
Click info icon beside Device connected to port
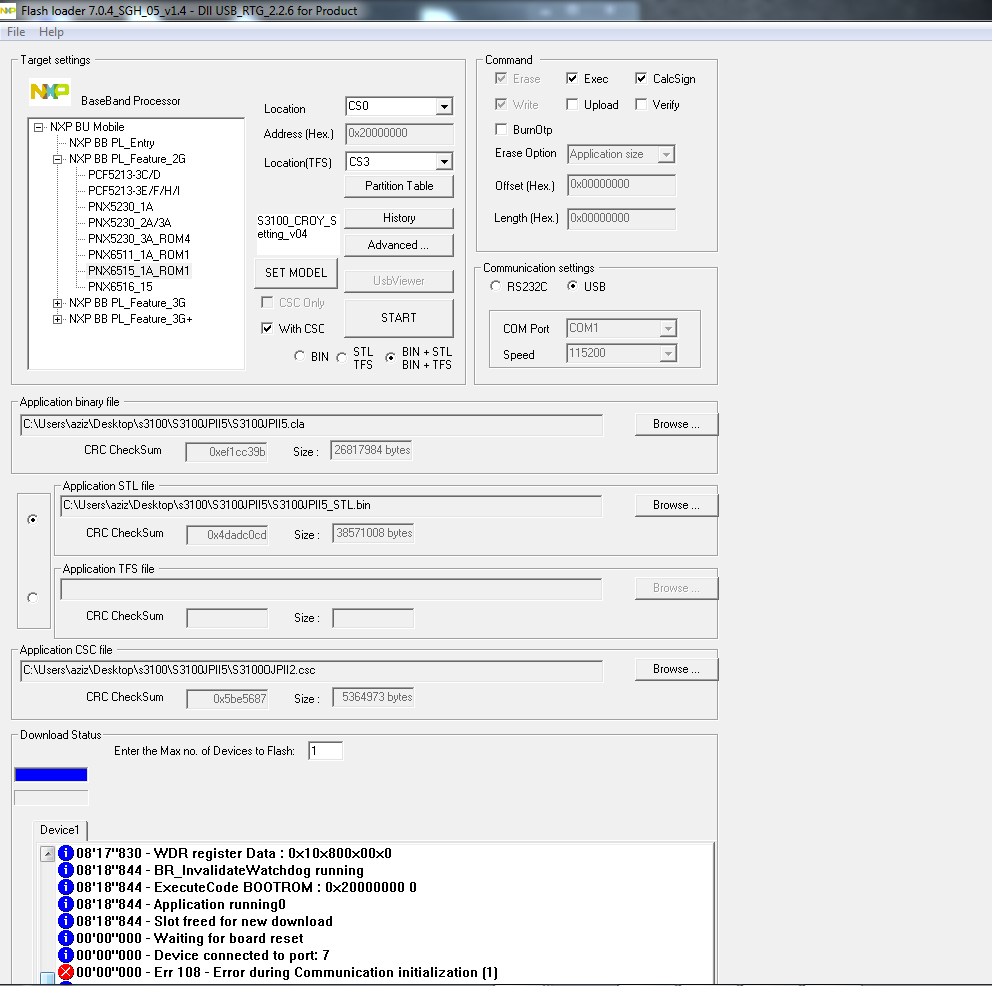pos(66,955)
